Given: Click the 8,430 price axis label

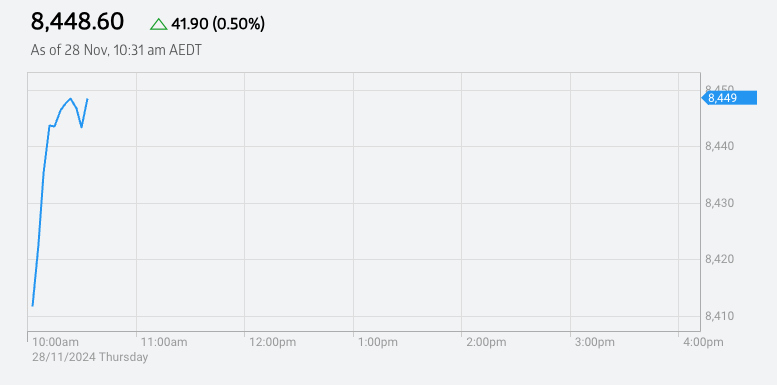Looking at the screenshot, I should (719, 203).
